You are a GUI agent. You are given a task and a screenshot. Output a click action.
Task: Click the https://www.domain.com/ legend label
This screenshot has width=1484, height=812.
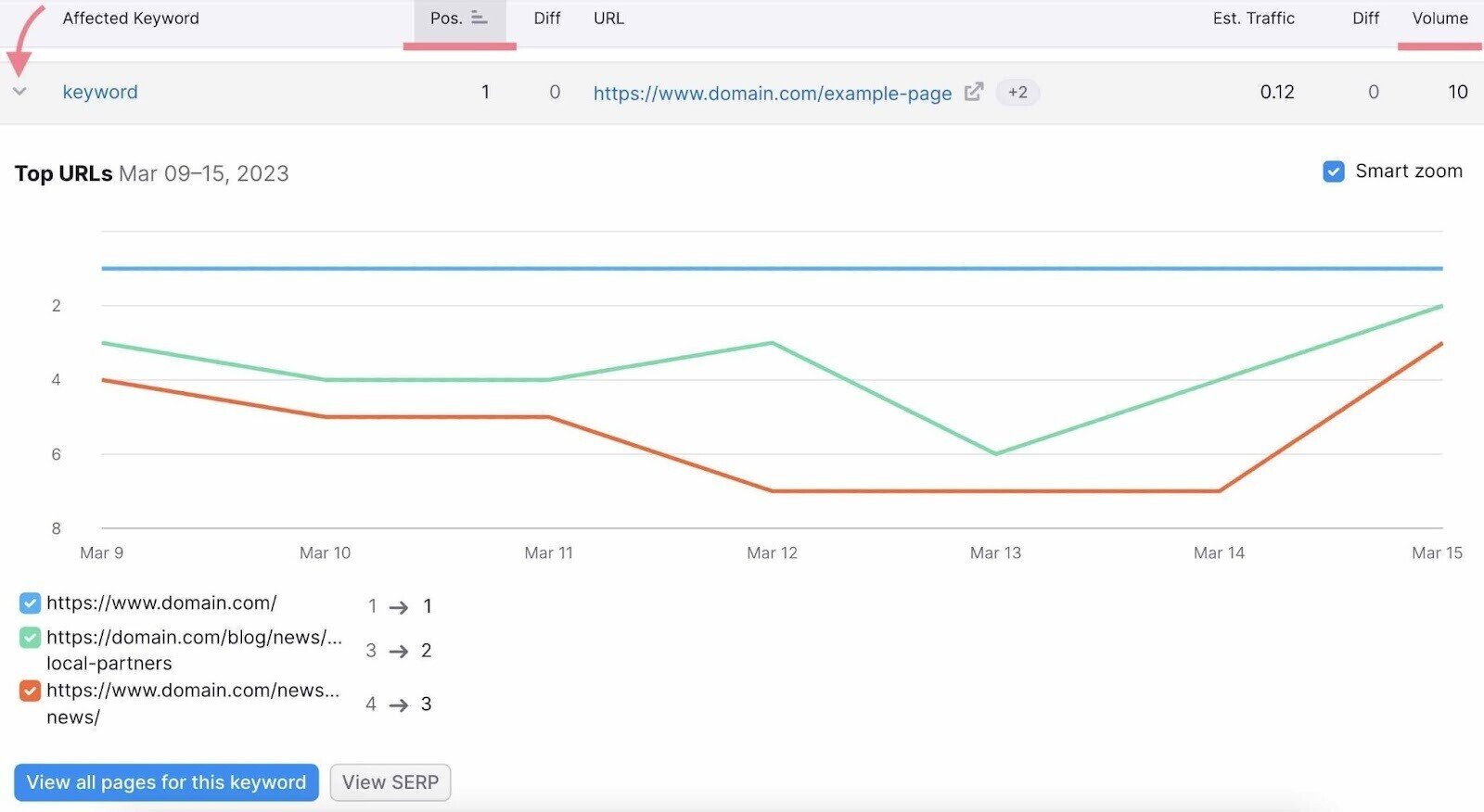click(x=161, y=603)
